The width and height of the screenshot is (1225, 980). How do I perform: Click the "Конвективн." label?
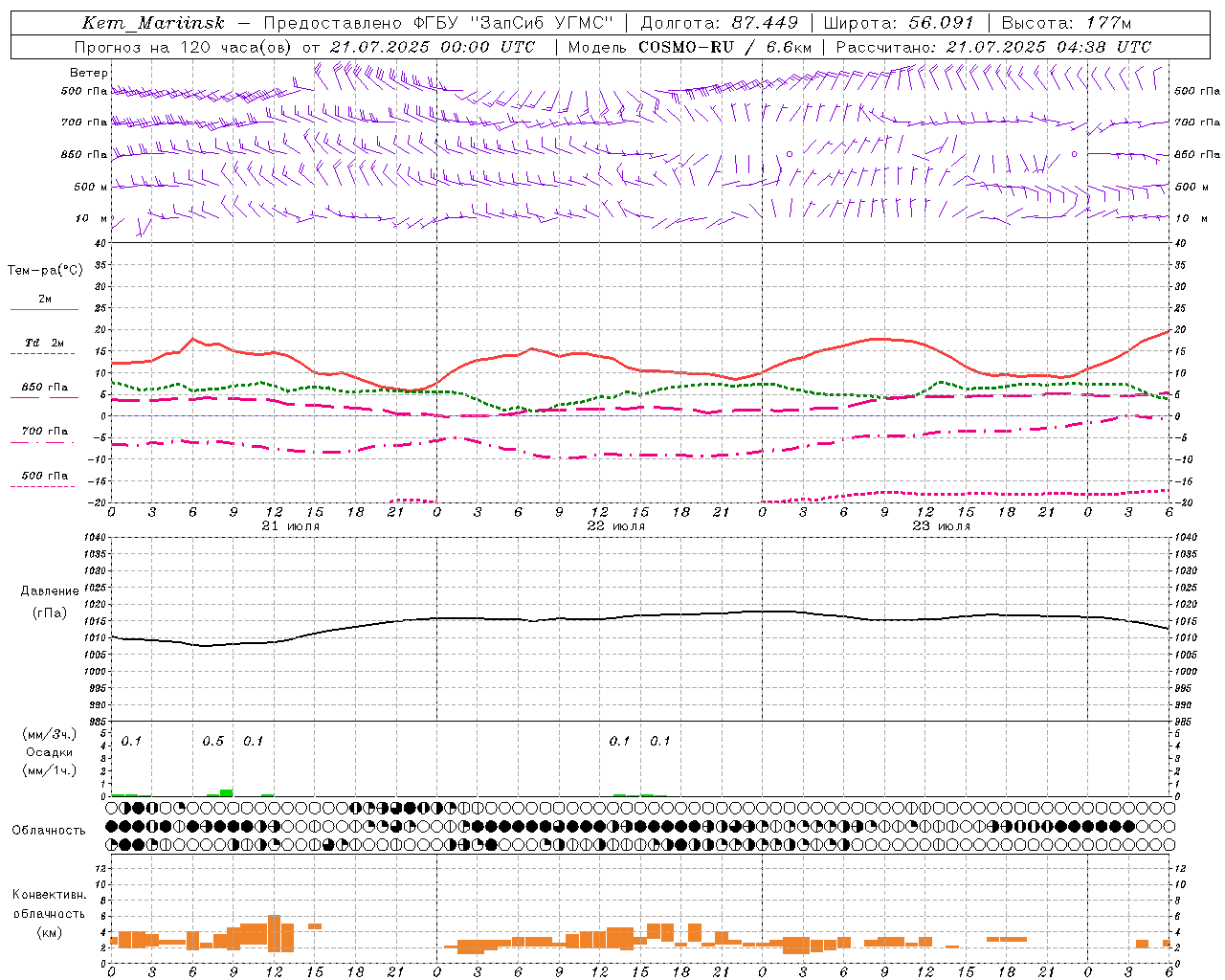(49, 895)
